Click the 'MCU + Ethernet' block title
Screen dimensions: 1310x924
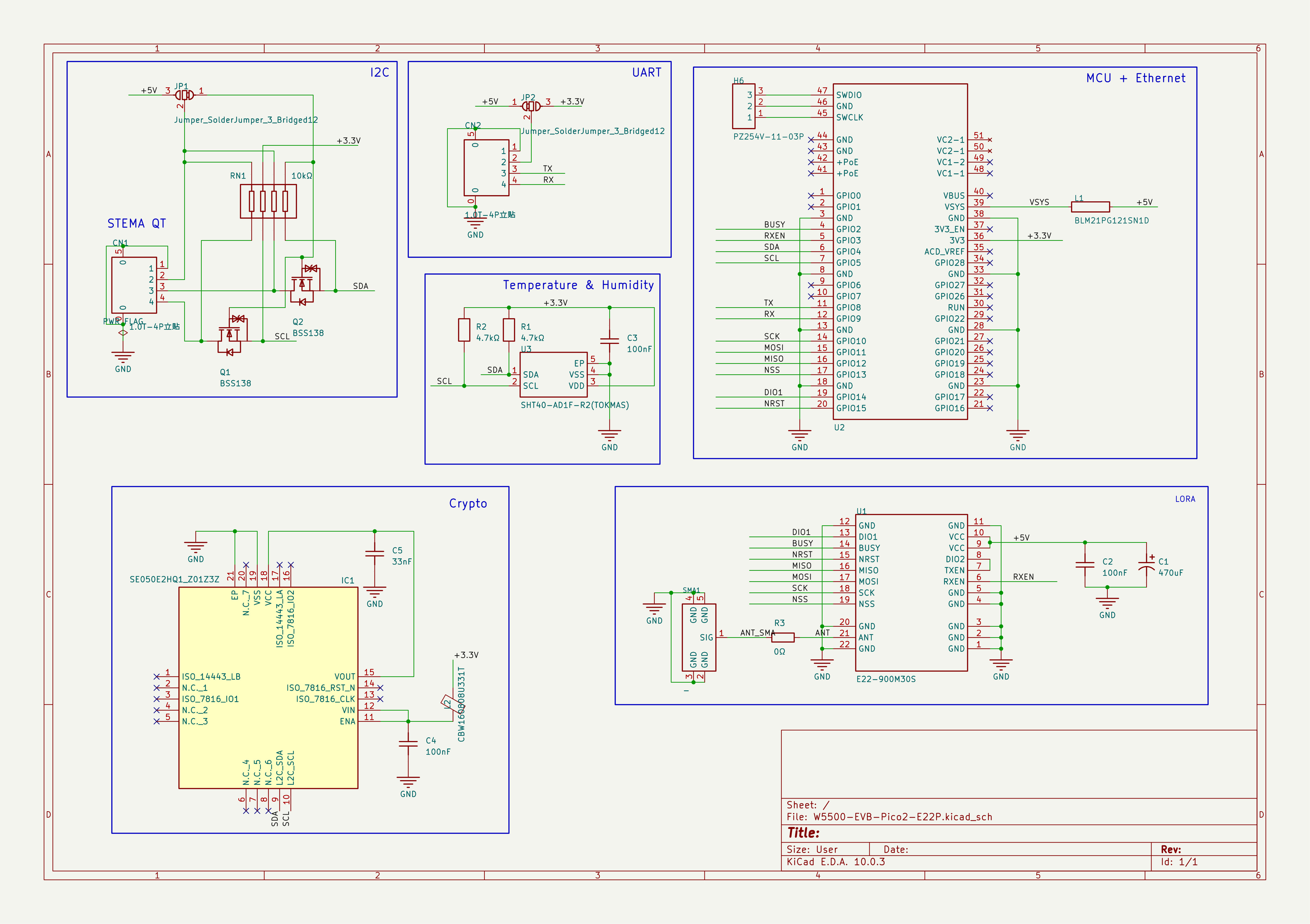coord(1135,78)
